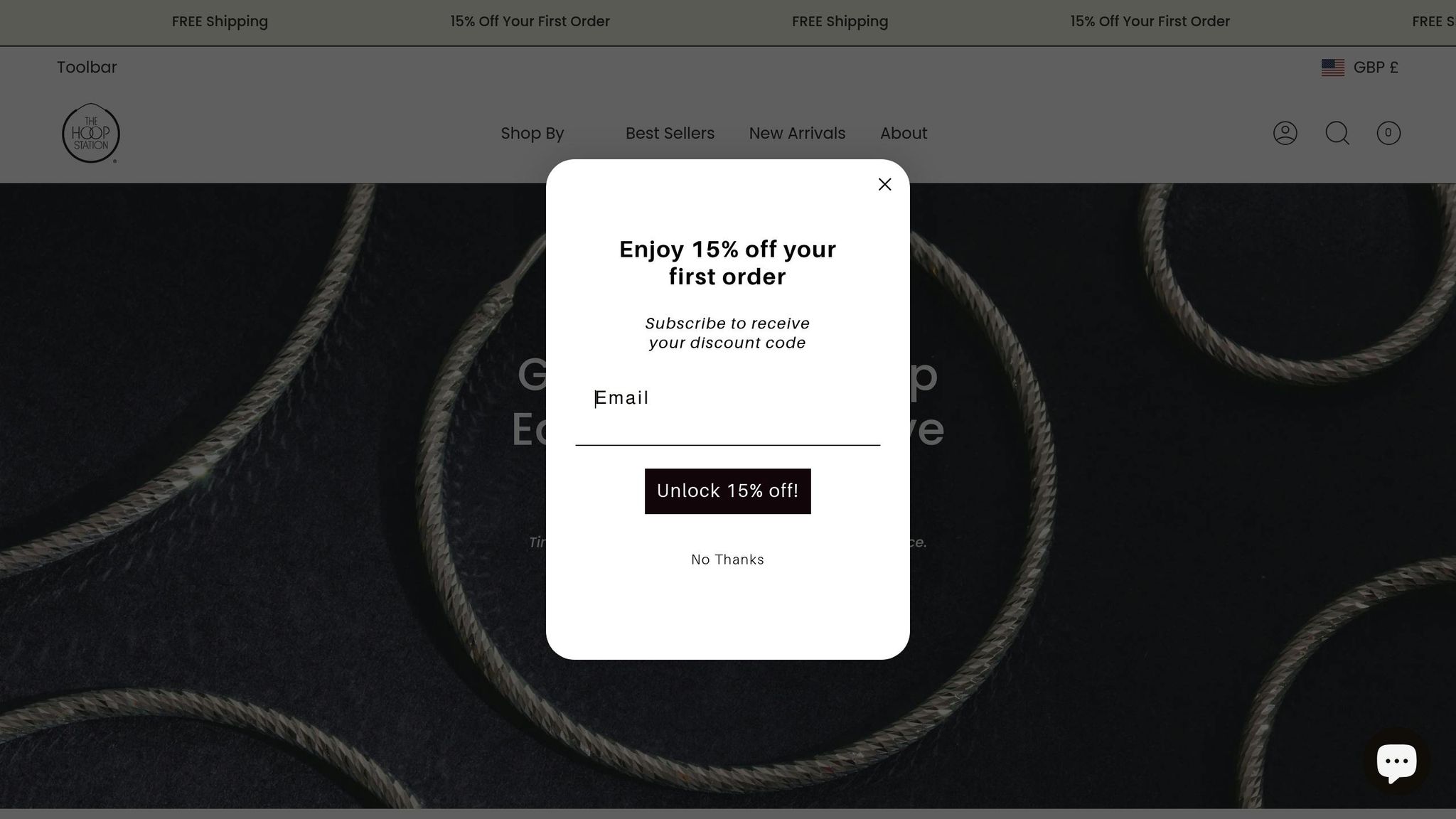Open the search magnifier icon
Viewport: 1456px width, 819px height.
click(1337, 133)
